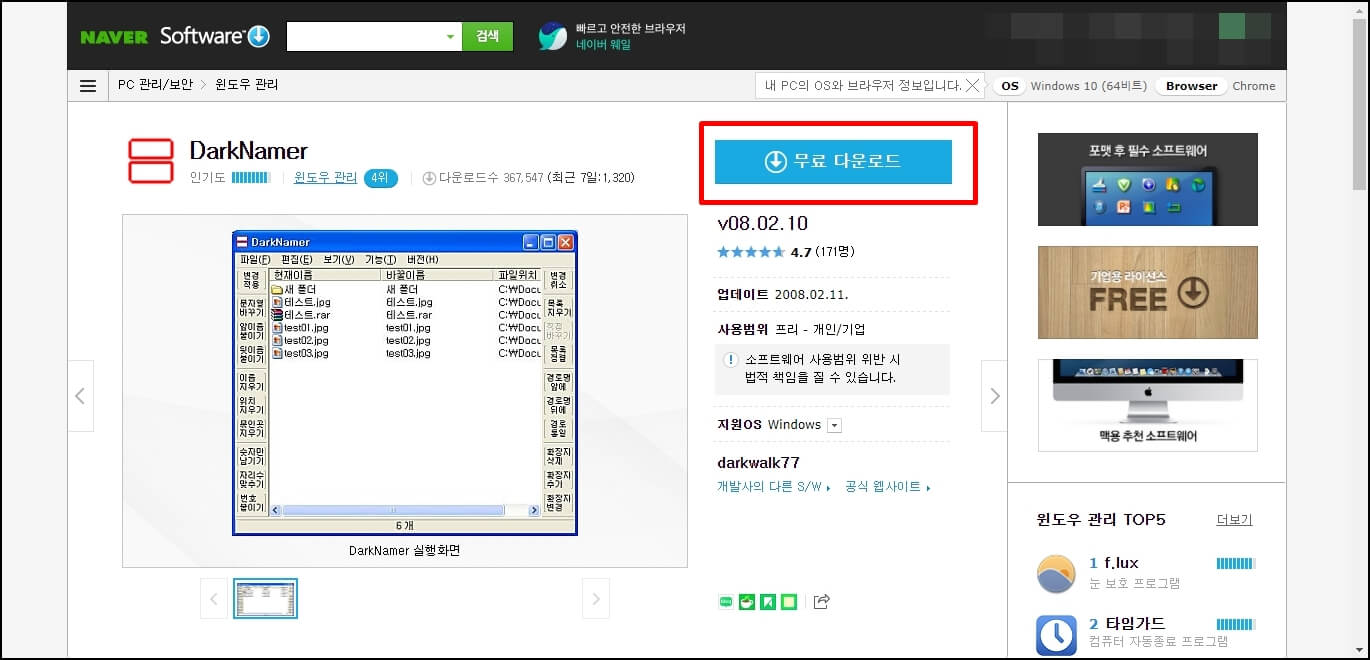Show previous screenshot with left arrow
The image size is (1370, 660).
pyautogui.click(x=81, y=396)
